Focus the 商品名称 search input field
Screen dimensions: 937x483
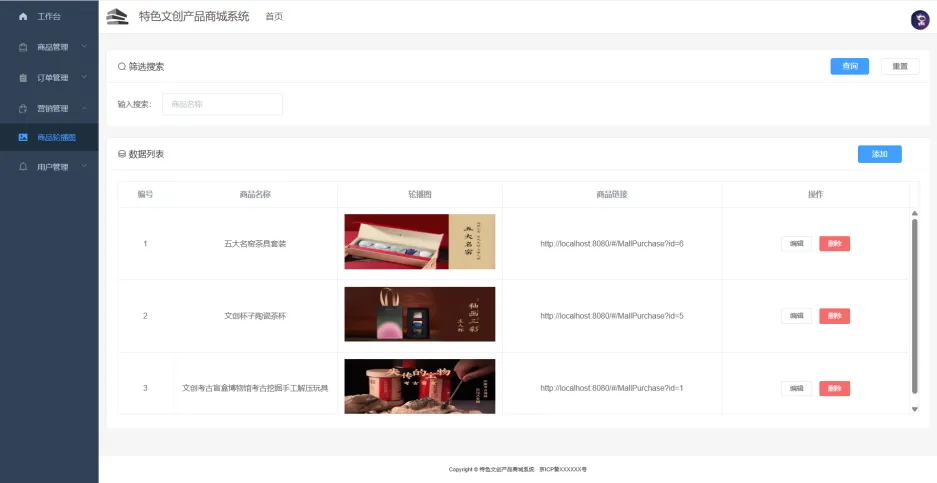coord(222,104)
